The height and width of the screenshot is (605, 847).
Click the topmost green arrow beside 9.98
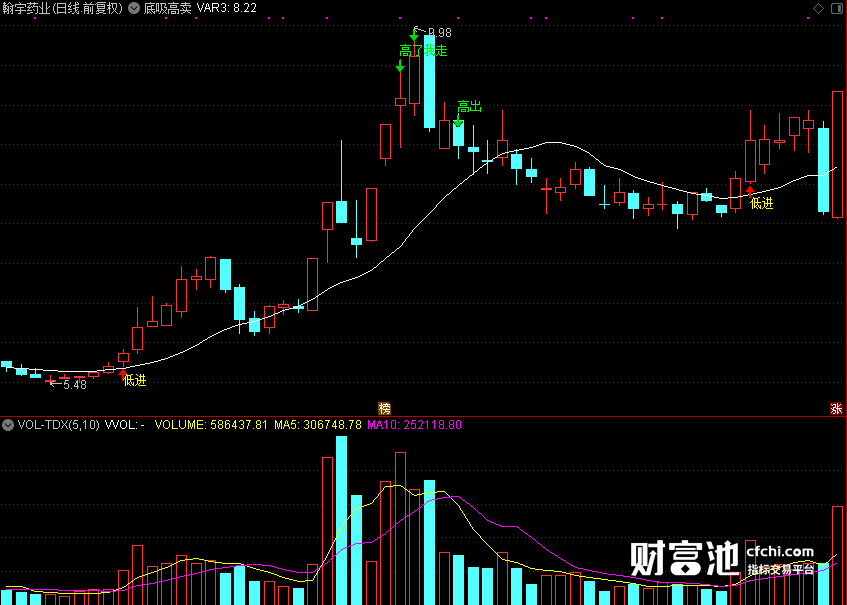coord(414,36)
